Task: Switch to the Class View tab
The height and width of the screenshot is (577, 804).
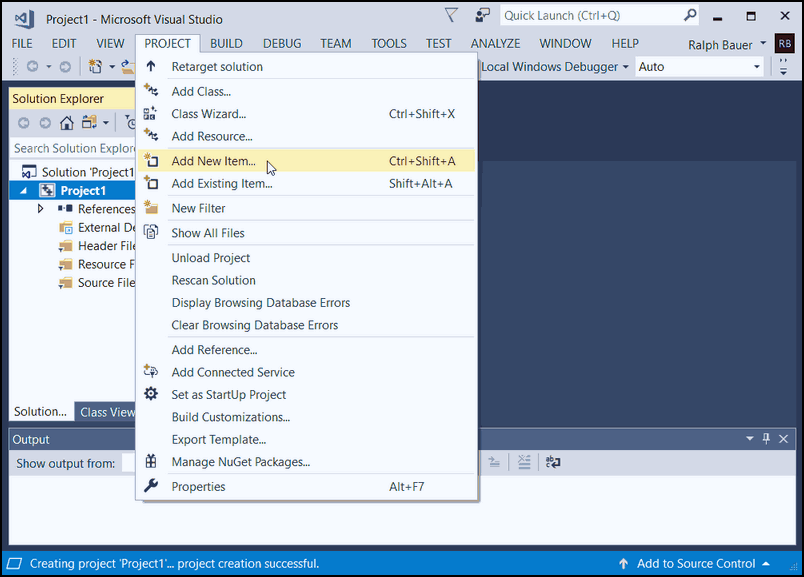Action: click(107, 412)
